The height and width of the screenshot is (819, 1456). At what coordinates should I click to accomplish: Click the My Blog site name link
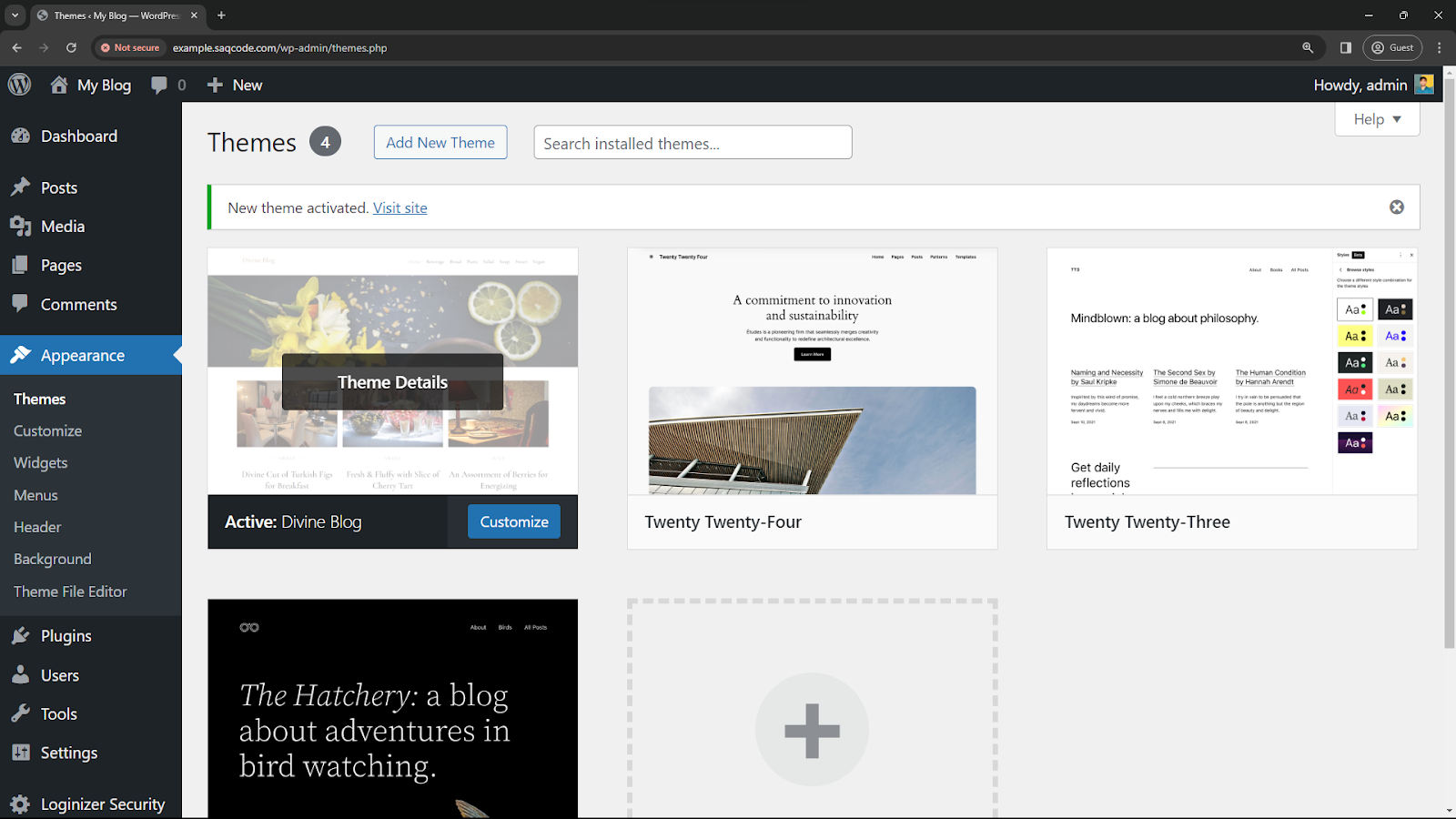click(x=104, y=85)
